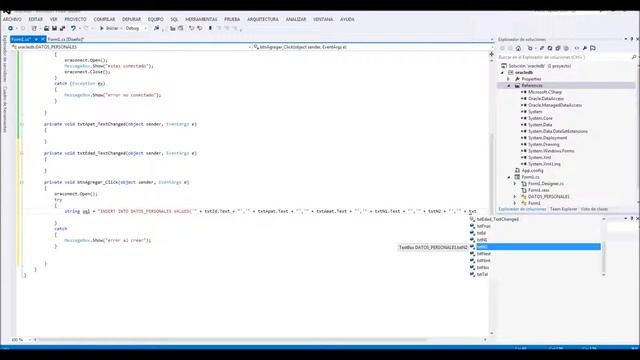Click IntelliSense list scroll down arrow
Viewport: 640px width, 360px height.
pyautogui.click(x=604, y=275)
